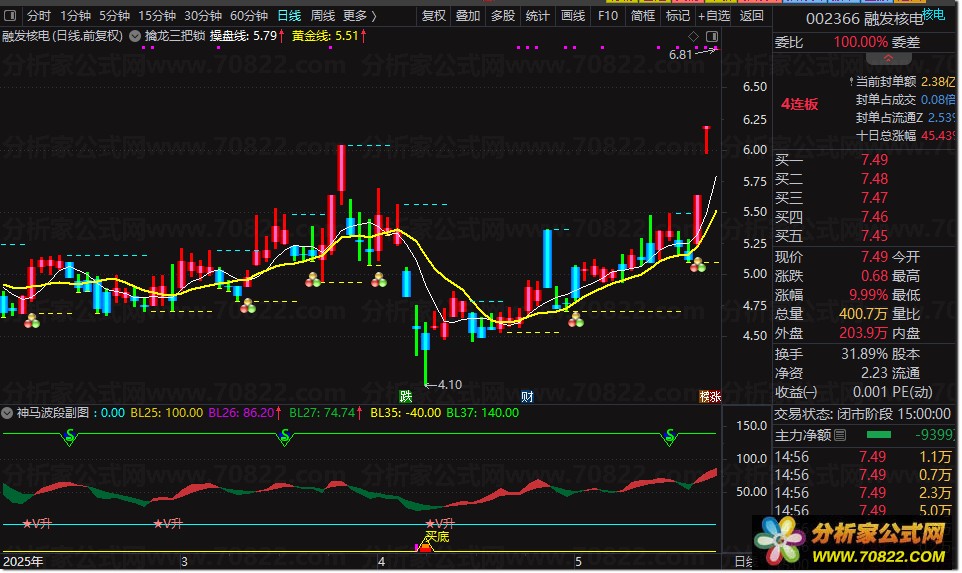Click the 6.81 high price label
The height and width of the screenshot is (573, 962).
click(680, 55)
